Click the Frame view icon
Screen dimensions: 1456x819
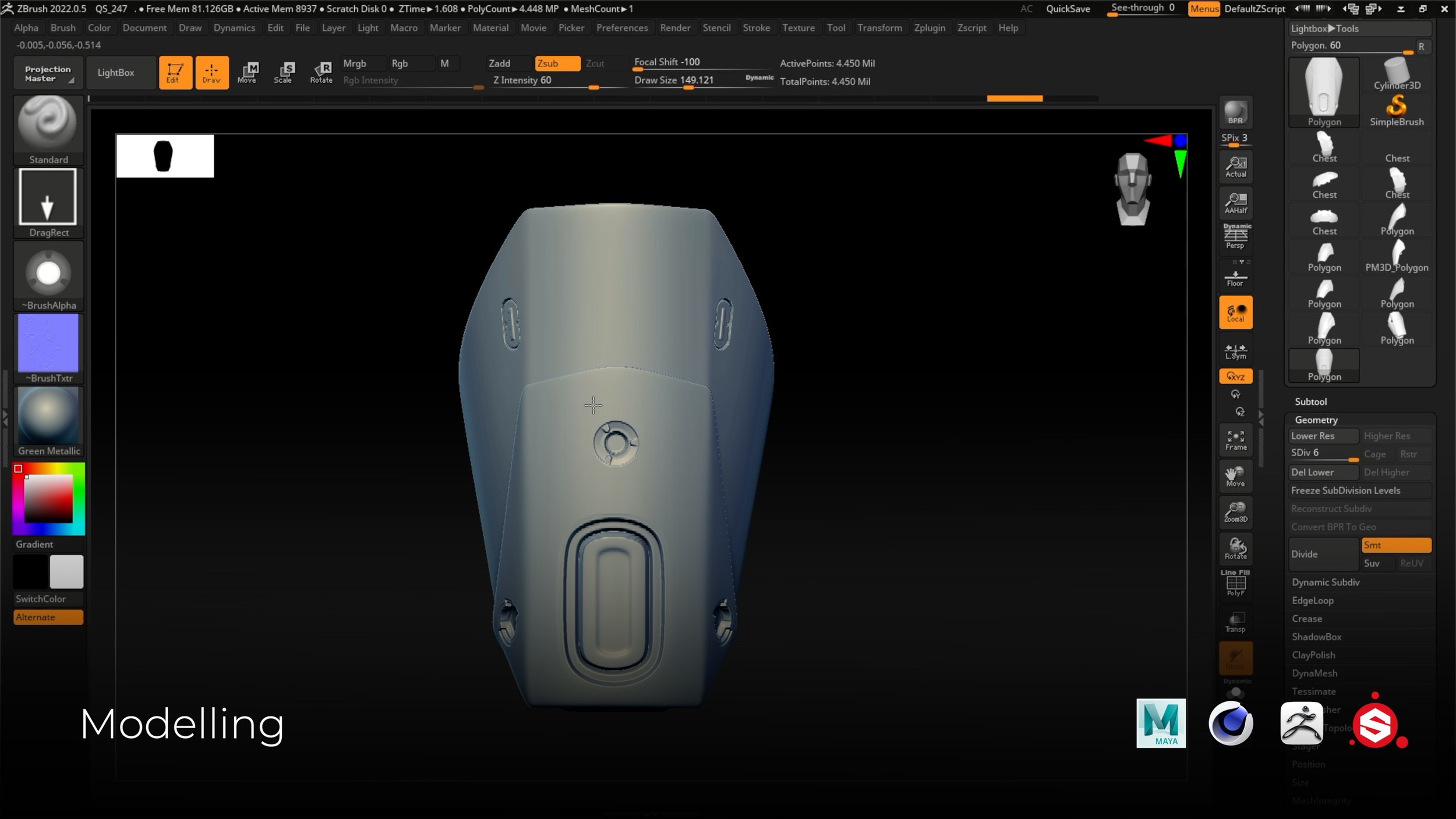click(1235, 440)
